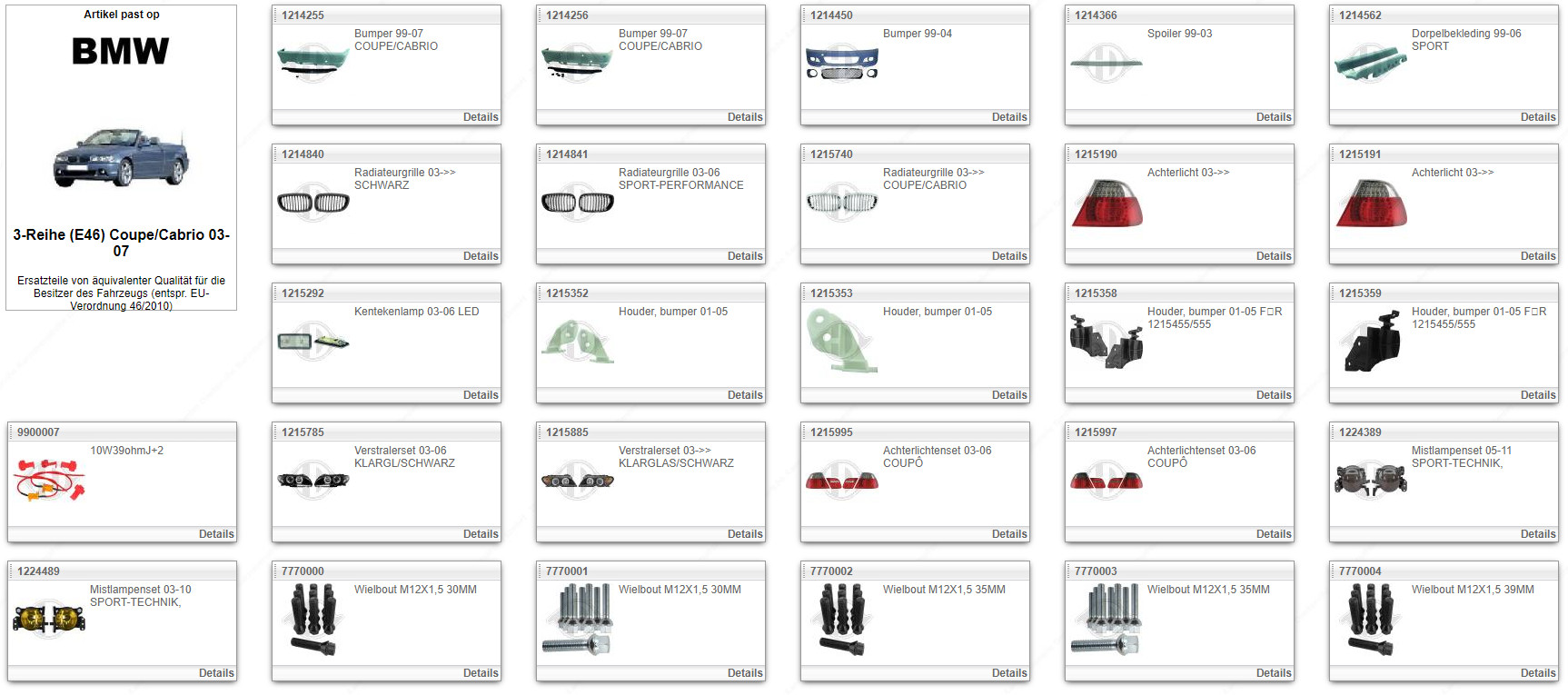
Task: Select red resistor cable image 9900007
Action: (50, 480)
